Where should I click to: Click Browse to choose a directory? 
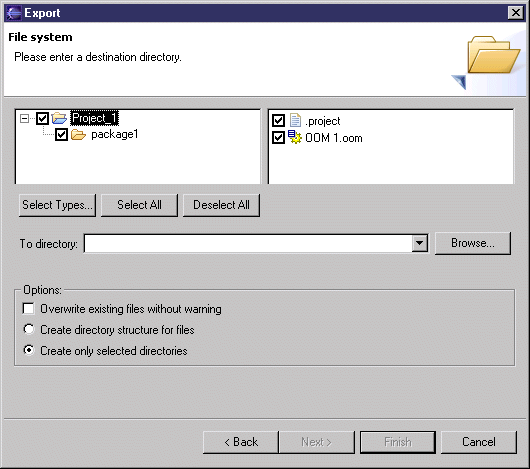tap(473, 243)
